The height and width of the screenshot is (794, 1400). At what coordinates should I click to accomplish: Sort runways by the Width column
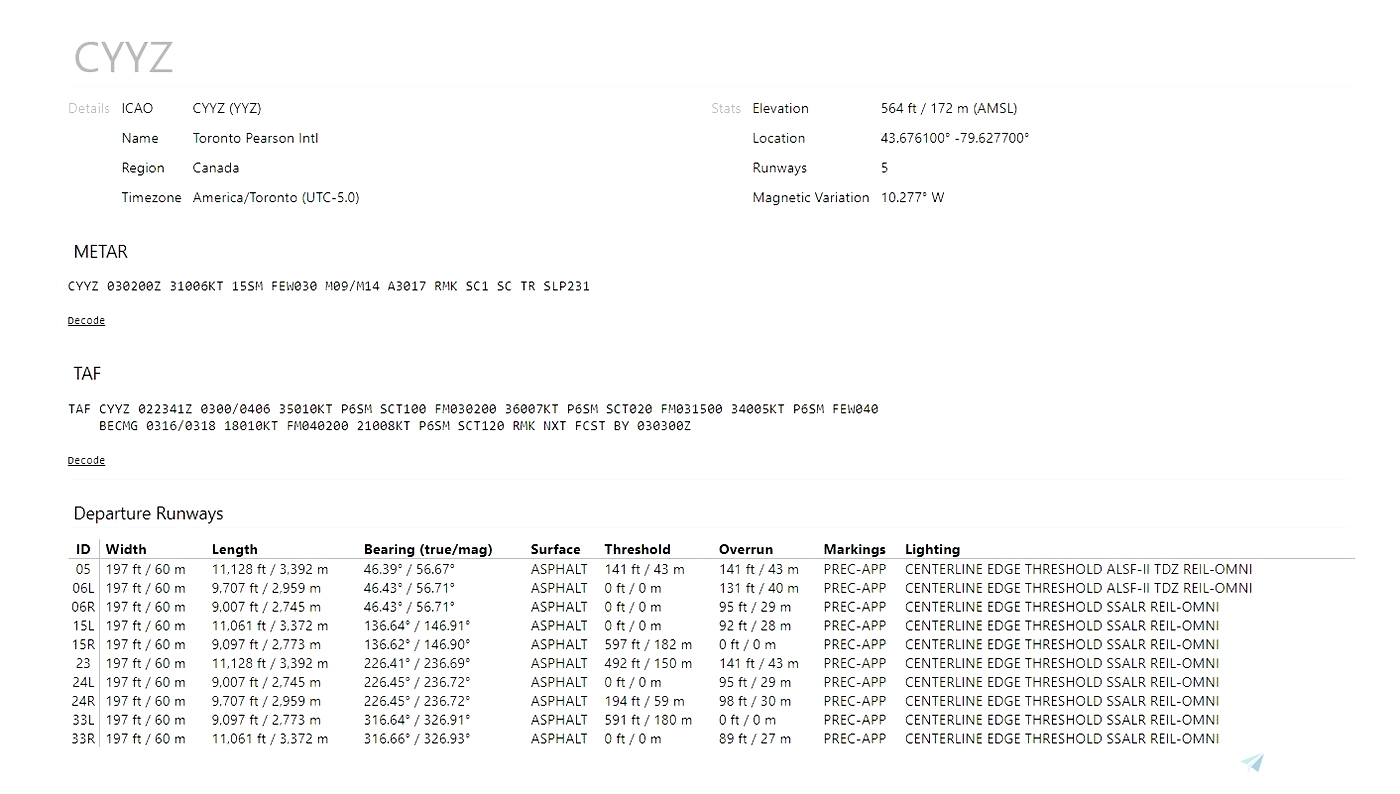tap(130, 549)
